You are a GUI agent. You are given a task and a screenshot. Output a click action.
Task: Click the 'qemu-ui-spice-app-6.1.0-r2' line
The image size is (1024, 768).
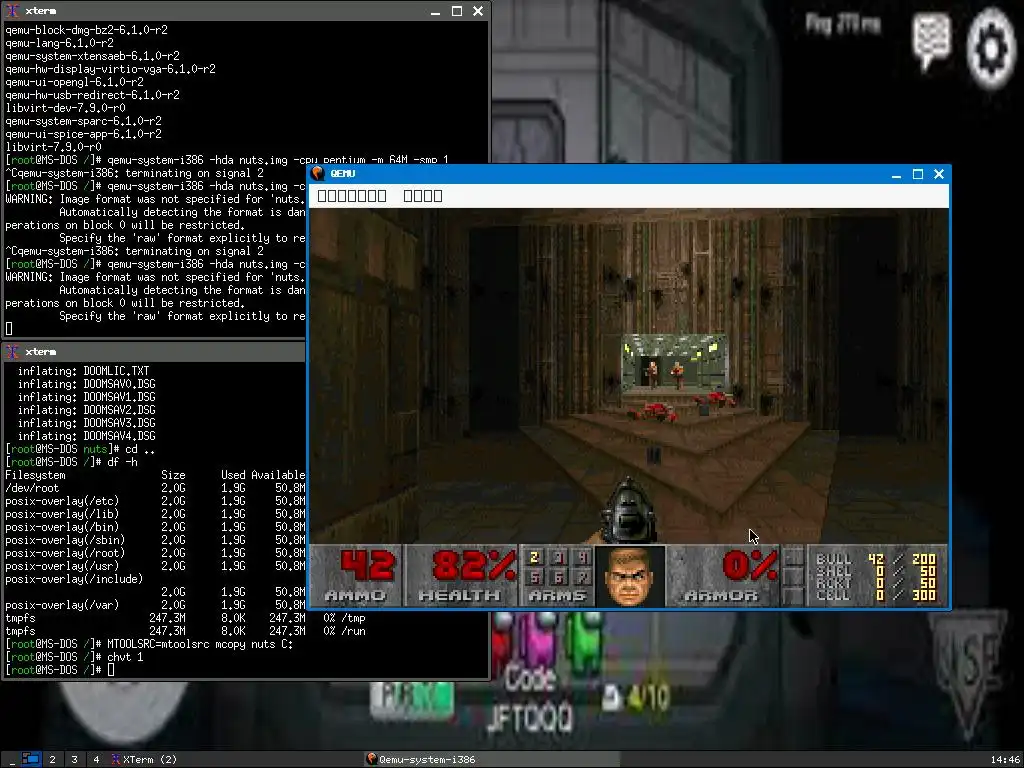pos(83,134)
